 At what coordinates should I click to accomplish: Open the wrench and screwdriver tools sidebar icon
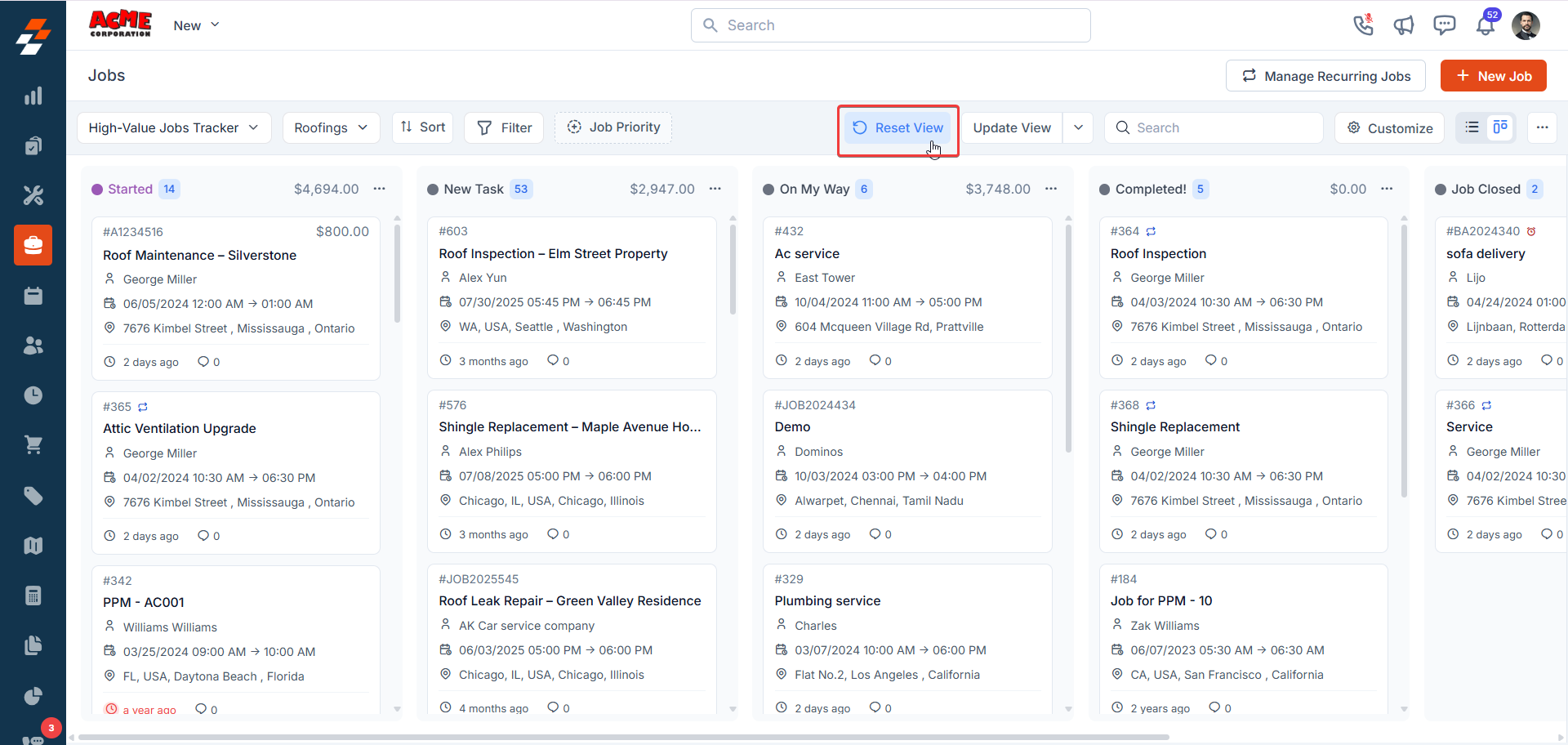[x=33, y=195]
